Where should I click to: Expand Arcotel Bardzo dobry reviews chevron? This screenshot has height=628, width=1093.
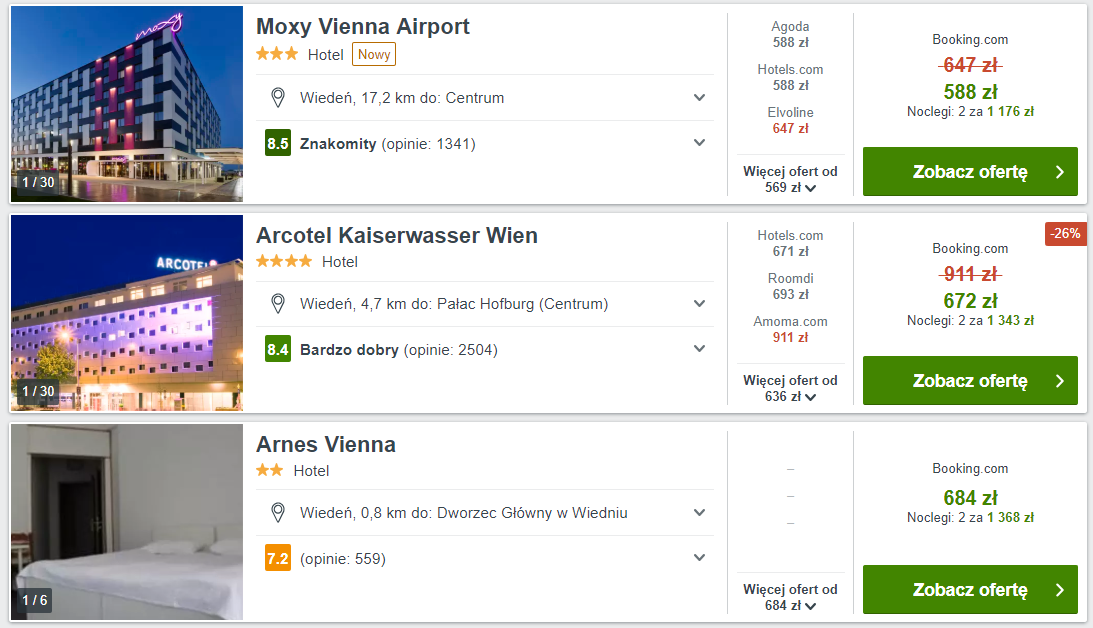(x=699, y=349)
